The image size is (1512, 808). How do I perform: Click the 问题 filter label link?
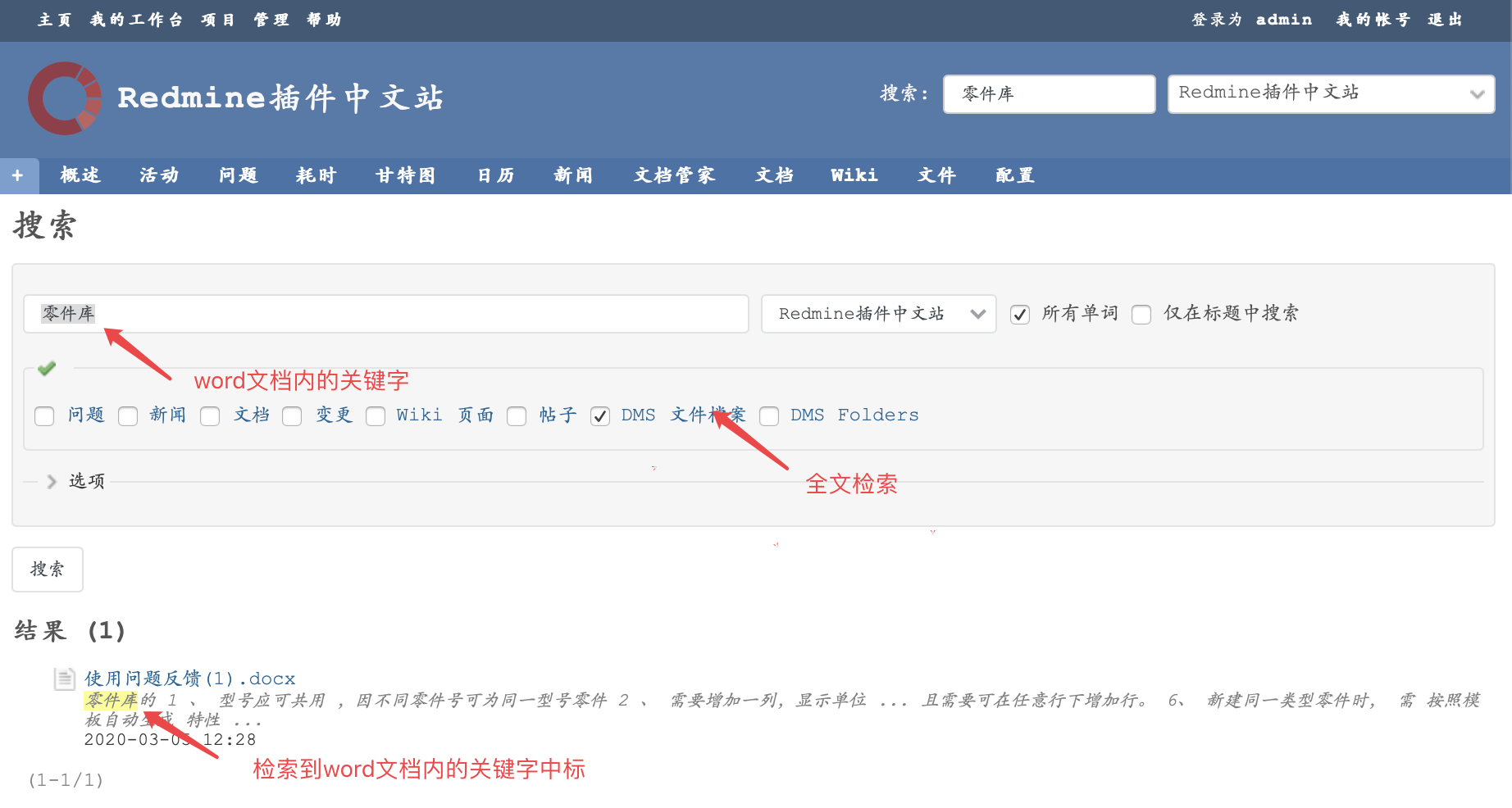coord(86,415)
